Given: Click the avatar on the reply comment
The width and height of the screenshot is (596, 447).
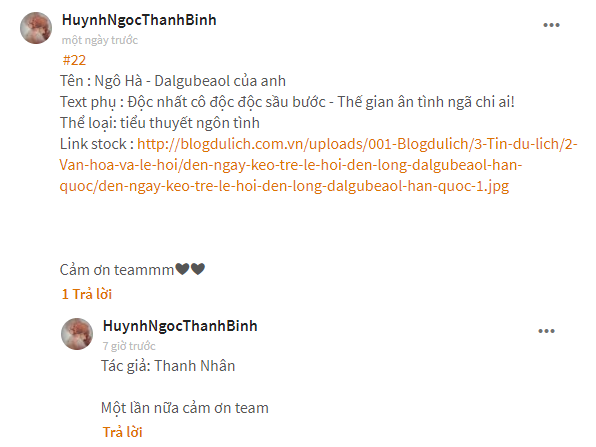Looking at the screenshot, I should [x=77, y=334].
